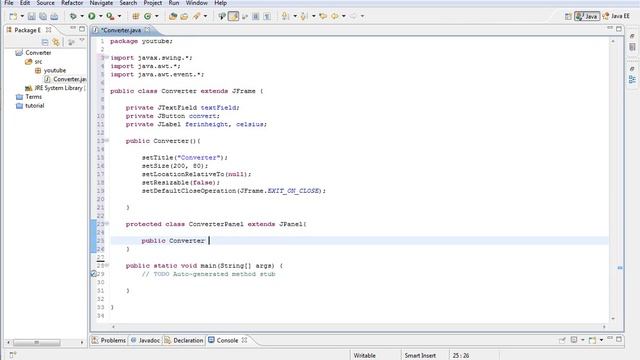Click the Save icon in toolbar

click(31, 16)
